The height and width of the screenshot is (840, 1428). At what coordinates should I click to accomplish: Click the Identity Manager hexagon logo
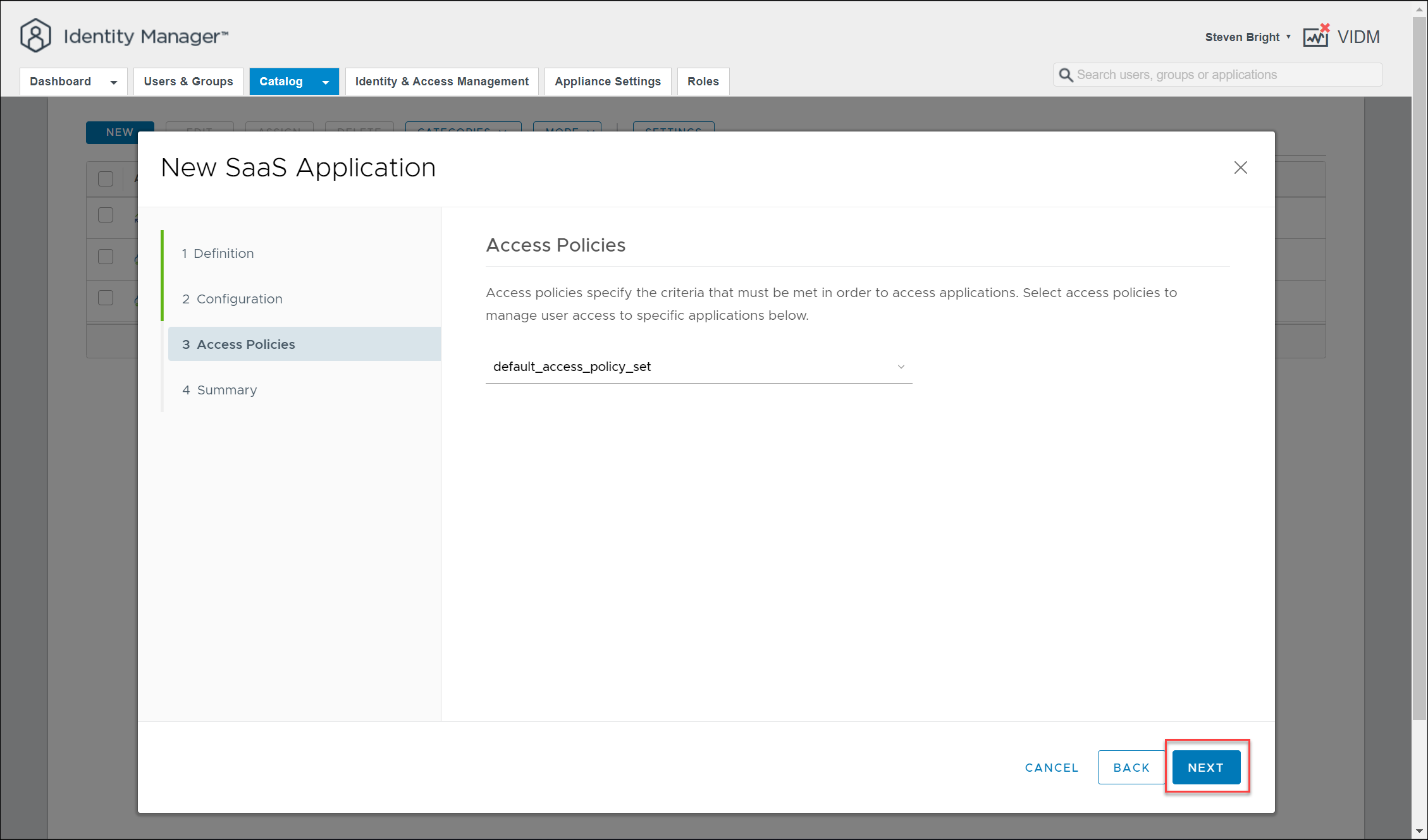click(x=35, y=36)
